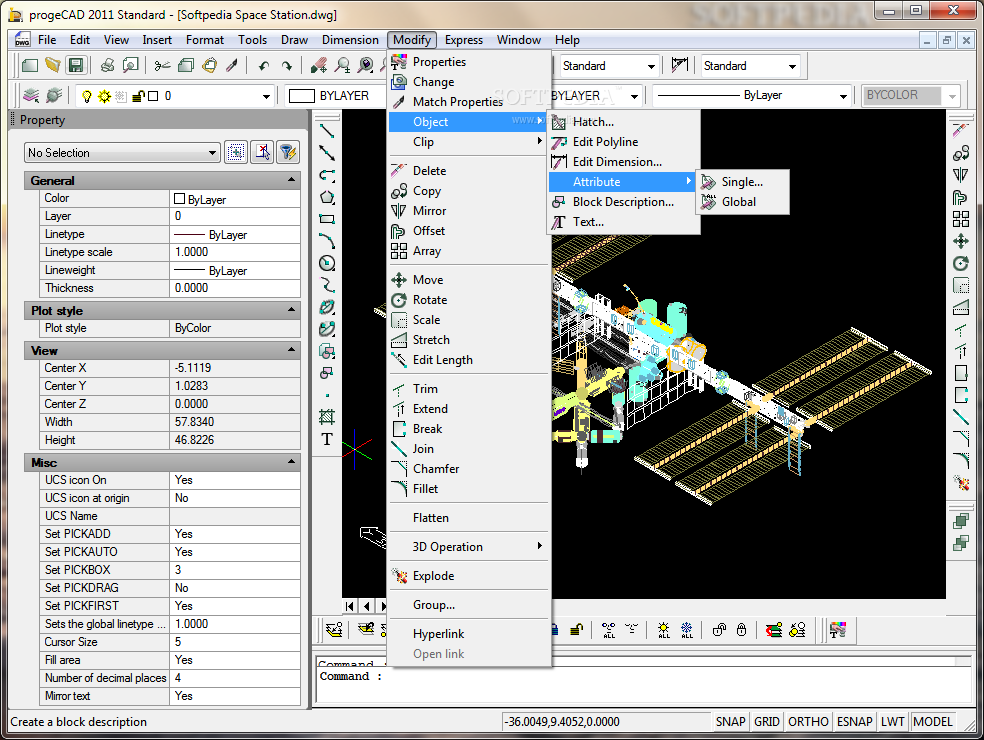Click the Move icon in right toolbar
This screenshot has width=984, height=740.
click(961, 241)
